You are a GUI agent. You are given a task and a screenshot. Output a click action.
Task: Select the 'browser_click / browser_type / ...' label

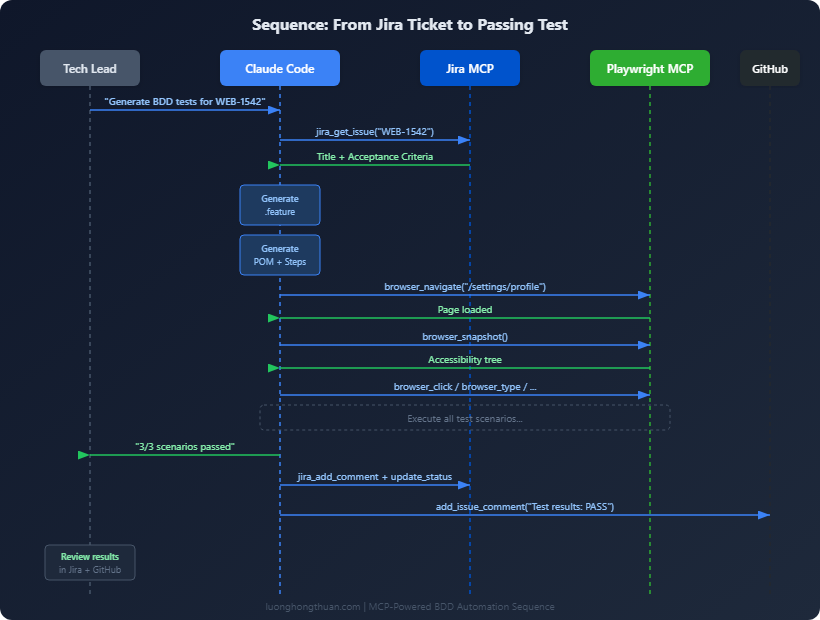point(465,387)
